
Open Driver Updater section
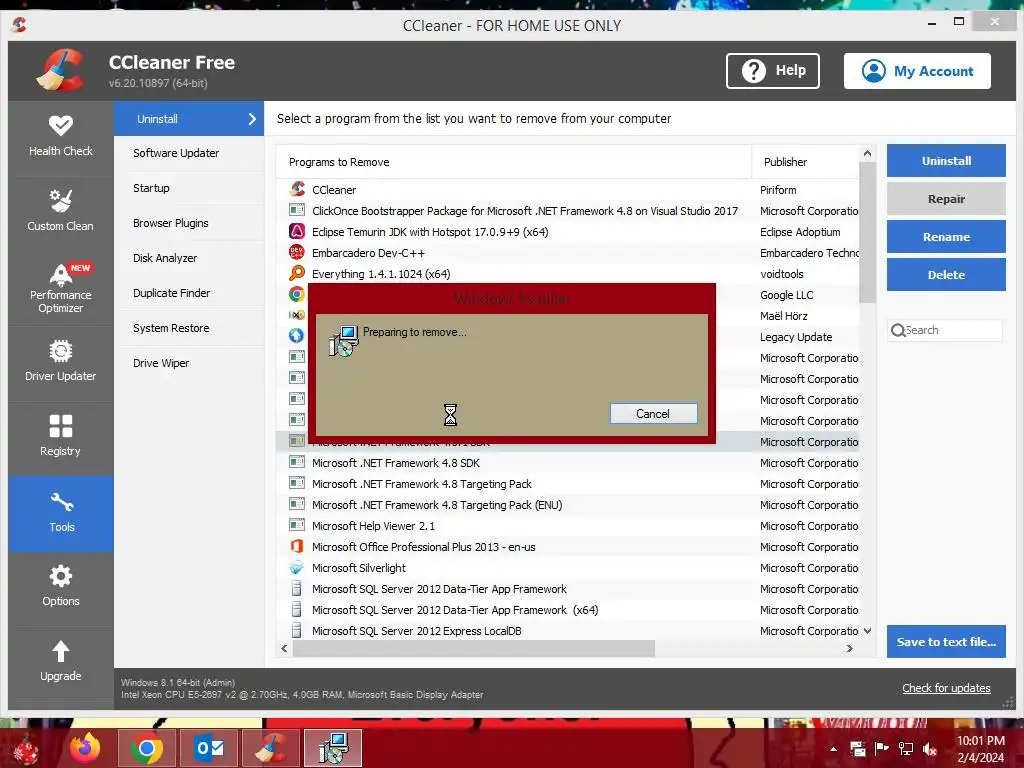[61, 363]
